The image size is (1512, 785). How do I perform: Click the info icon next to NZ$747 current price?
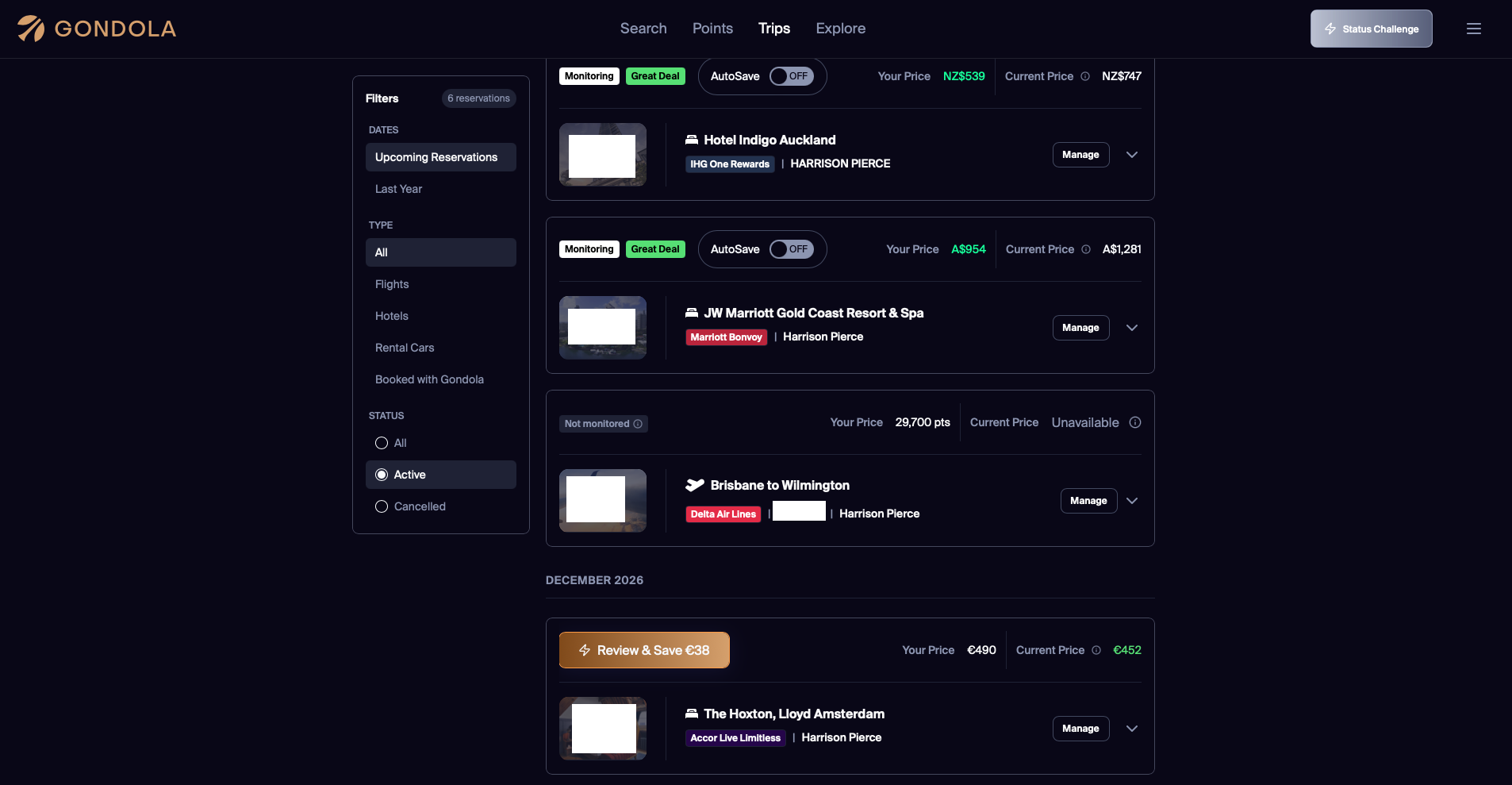click(x=1085, y=76)
